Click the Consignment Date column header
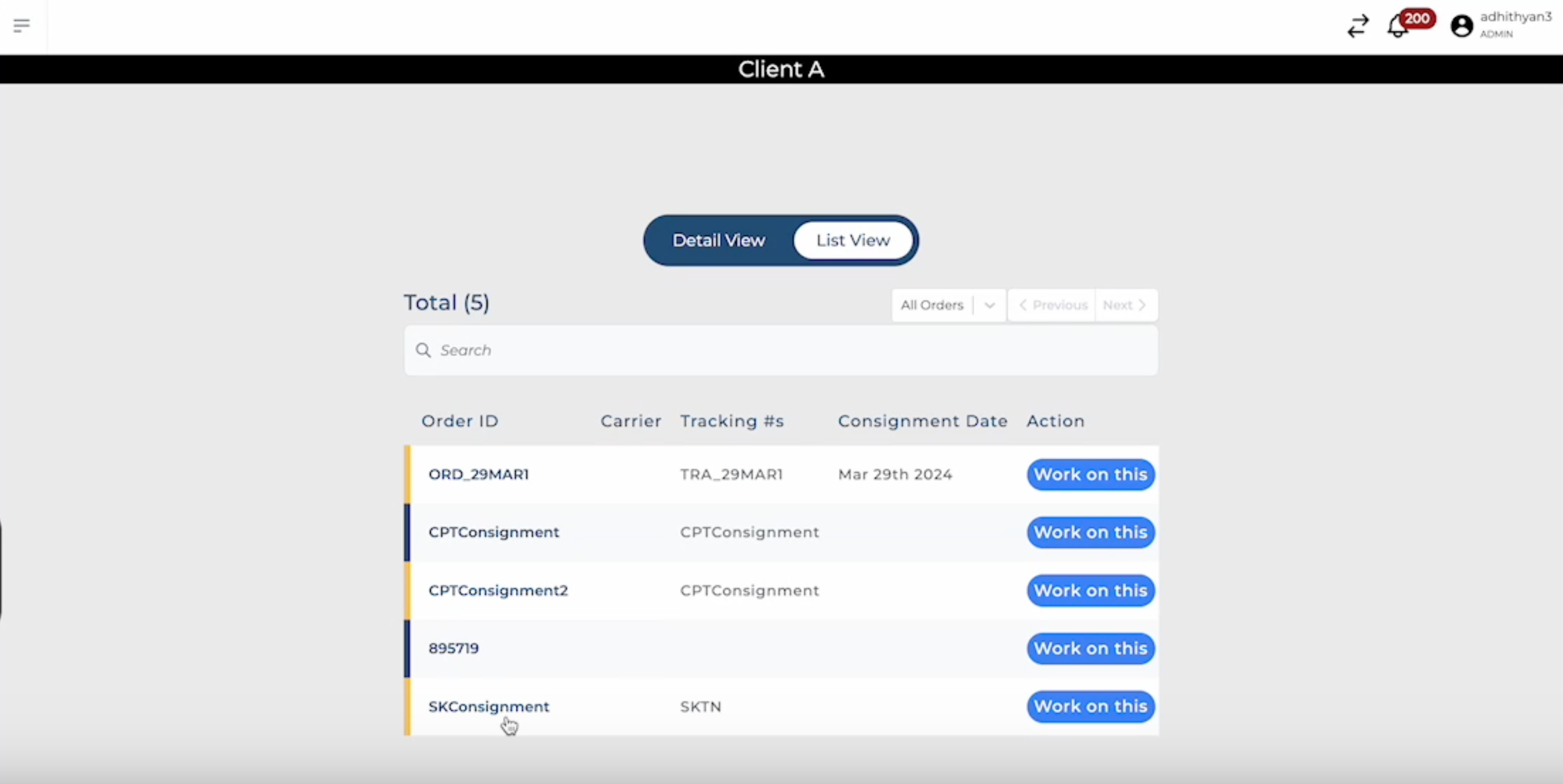This screenshot has height=784, width=1563. click(x=922, y=421)
